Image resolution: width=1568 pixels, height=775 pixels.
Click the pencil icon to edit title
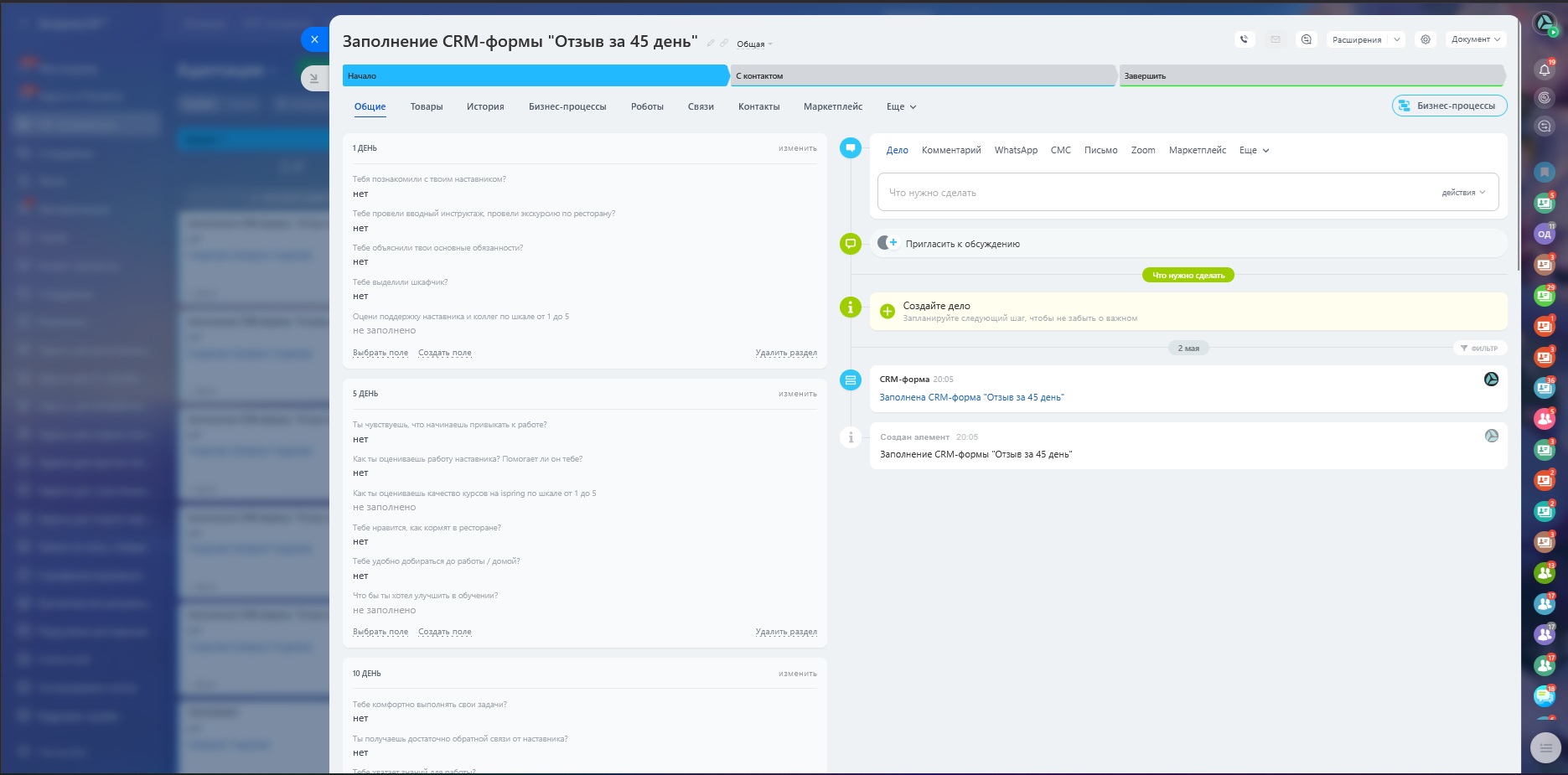coord(711,44)
